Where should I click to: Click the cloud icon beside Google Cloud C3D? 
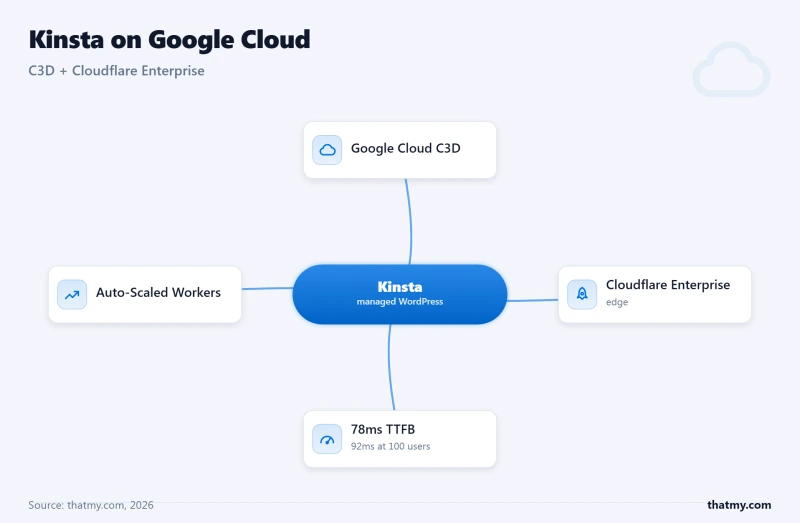pos(327,150)
